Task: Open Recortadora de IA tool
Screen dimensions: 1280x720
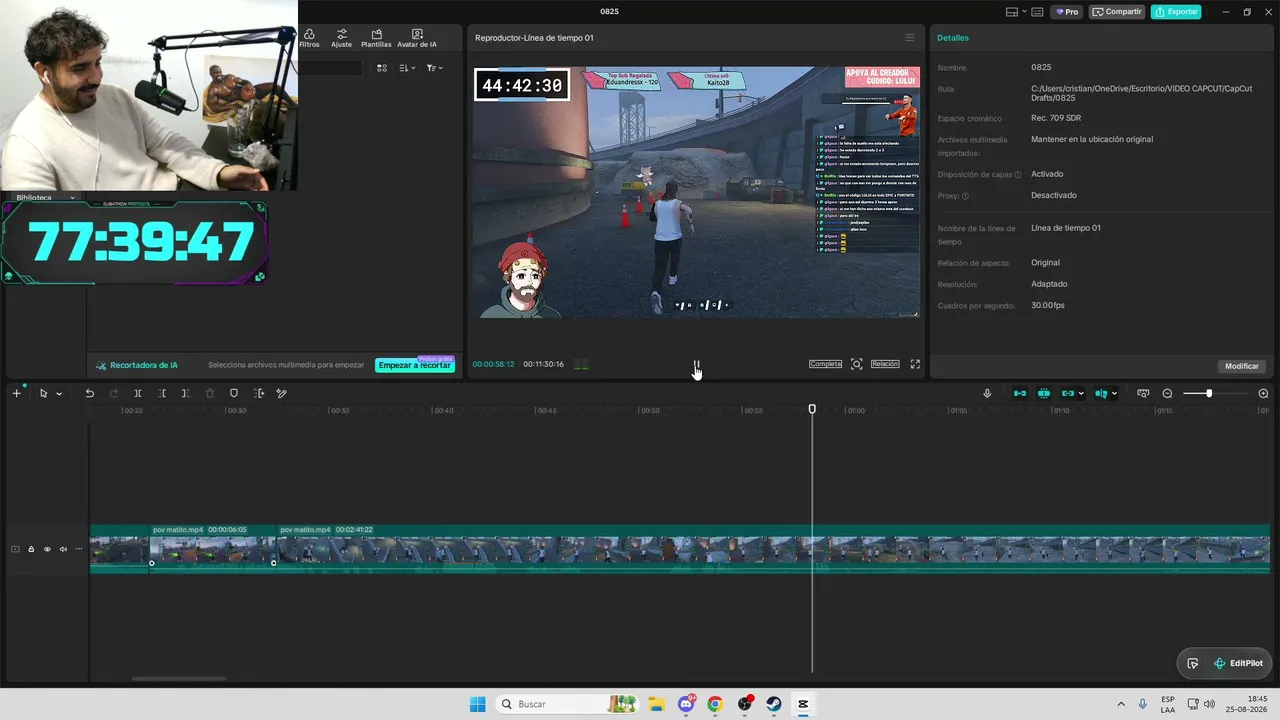Action: [137, 365]
